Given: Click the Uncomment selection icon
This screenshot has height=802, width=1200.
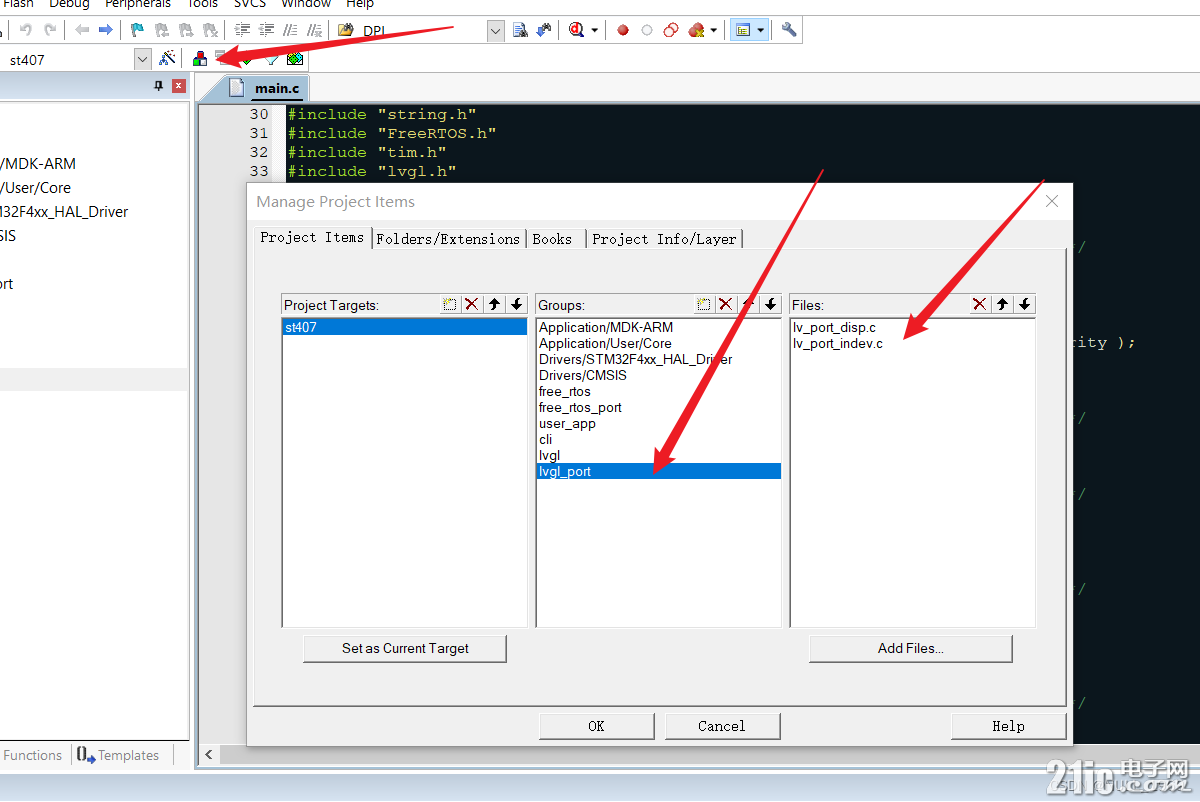Looking at the screenshot, I should tap(315, 30).
